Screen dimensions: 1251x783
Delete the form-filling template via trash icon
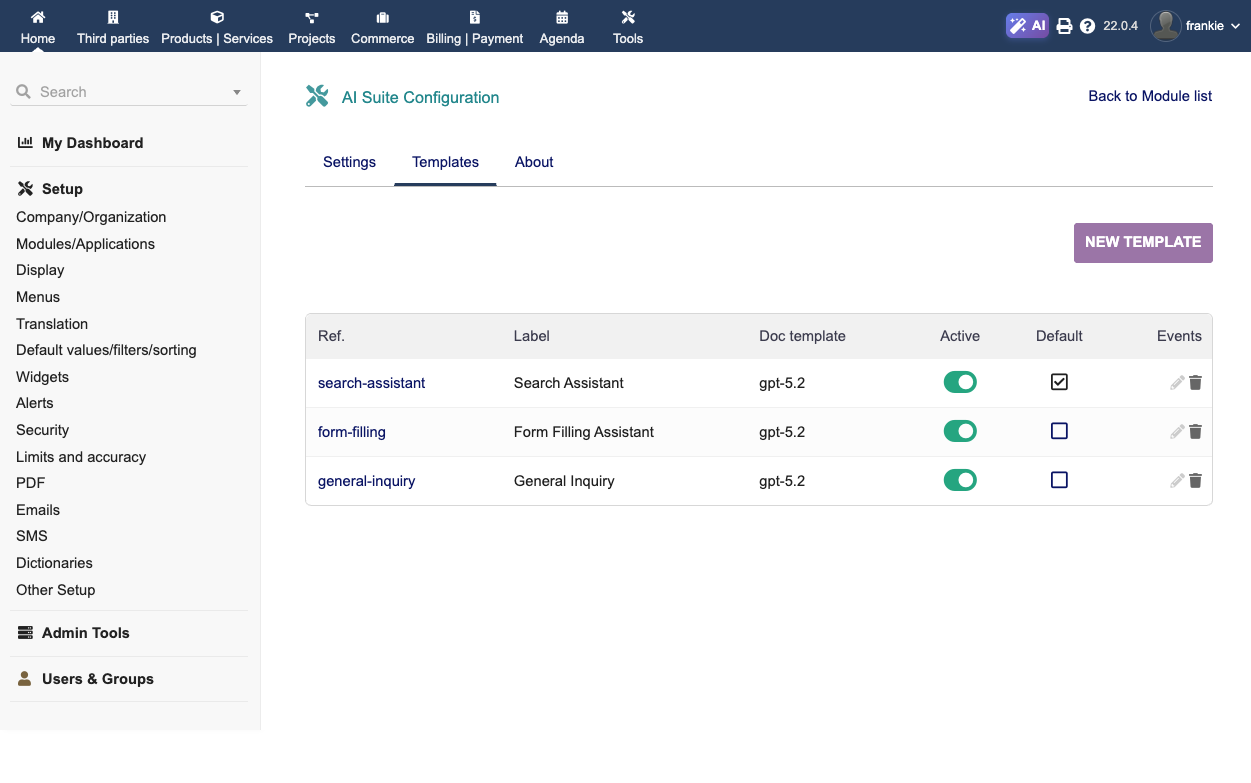[1195, 432]
